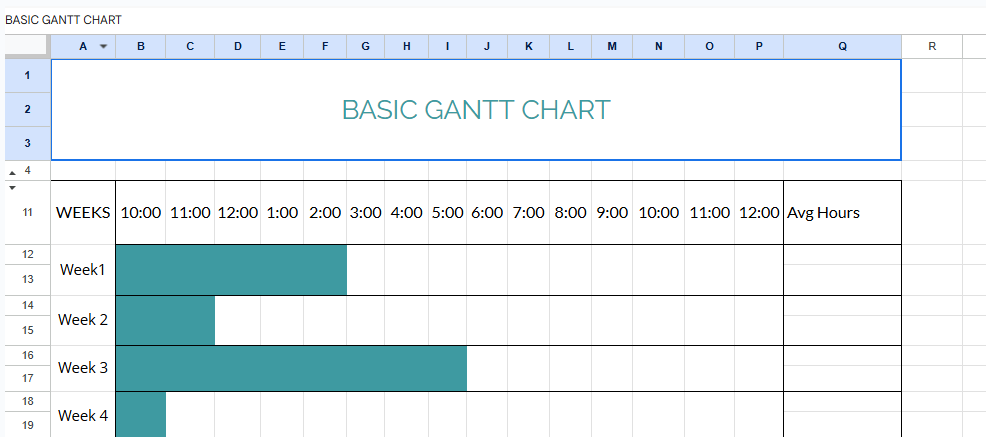Viewport: 986px width, 437px height.
Task: Select the Week 4 label cell
Action: (83, 415)
